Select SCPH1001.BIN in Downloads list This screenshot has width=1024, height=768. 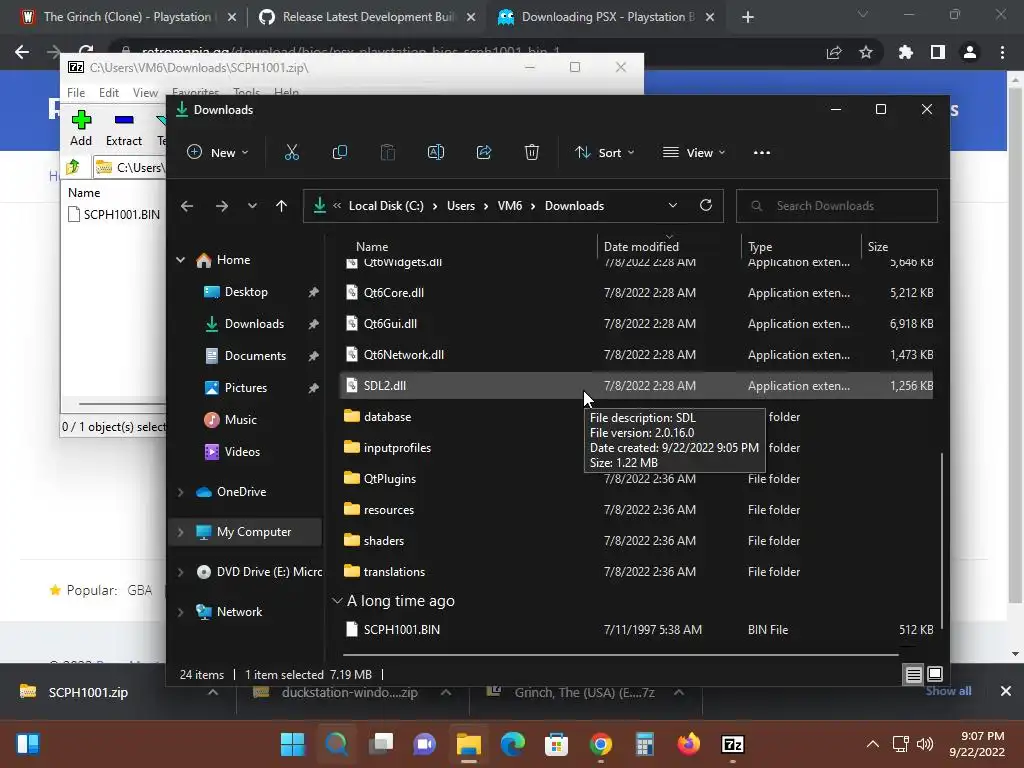(637, 630)
